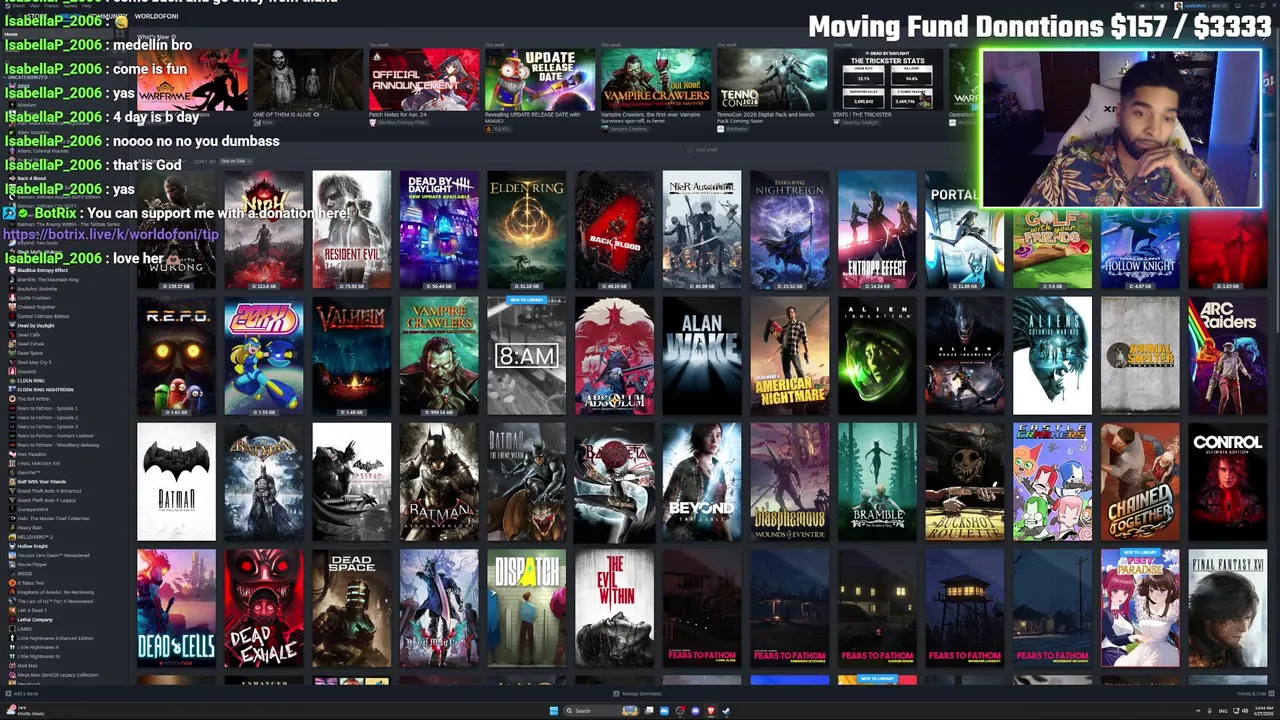Select the Nioh game cover

[264, 229]
